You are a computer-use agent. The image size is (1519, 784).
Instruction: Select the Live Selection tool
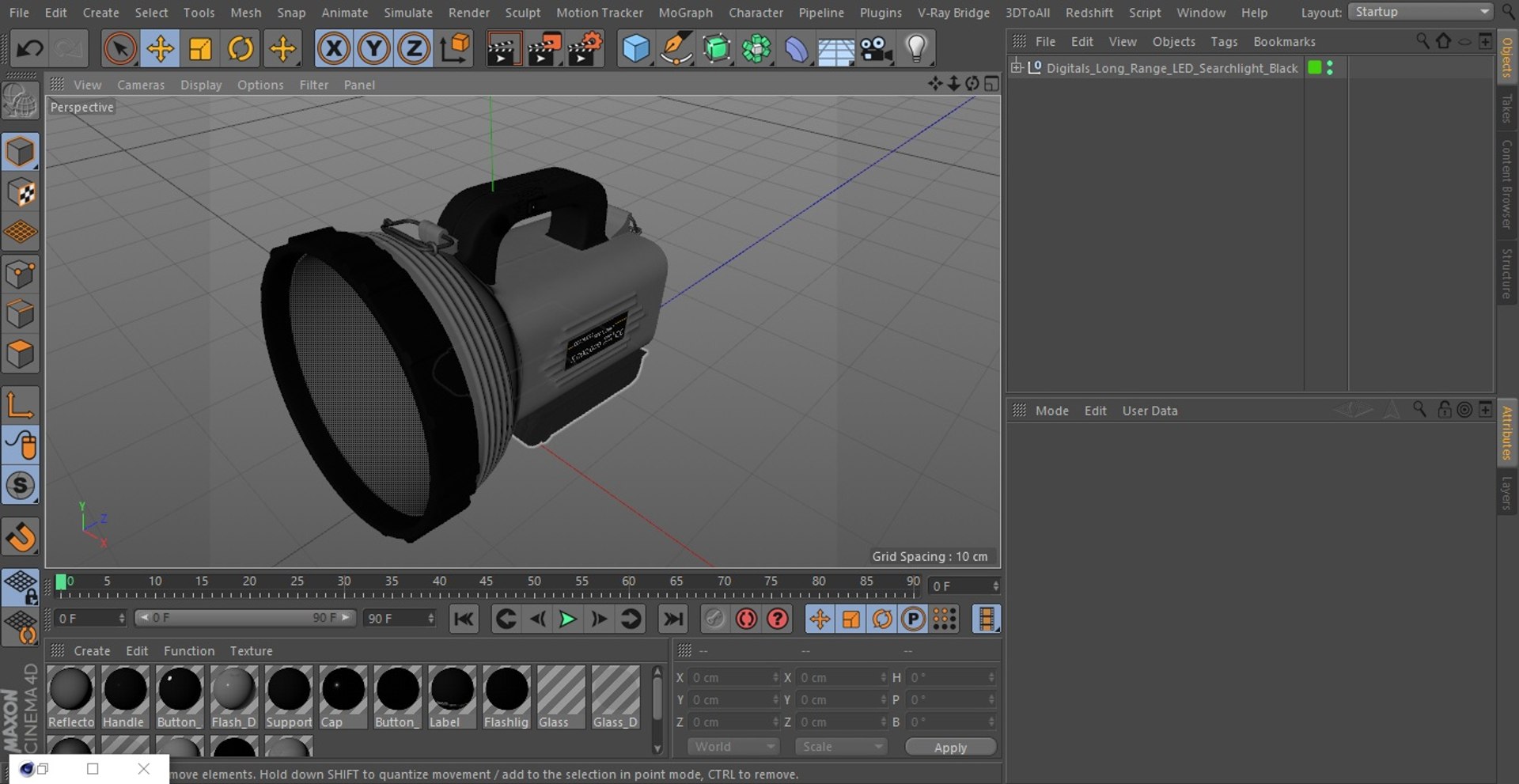point(120,49)
